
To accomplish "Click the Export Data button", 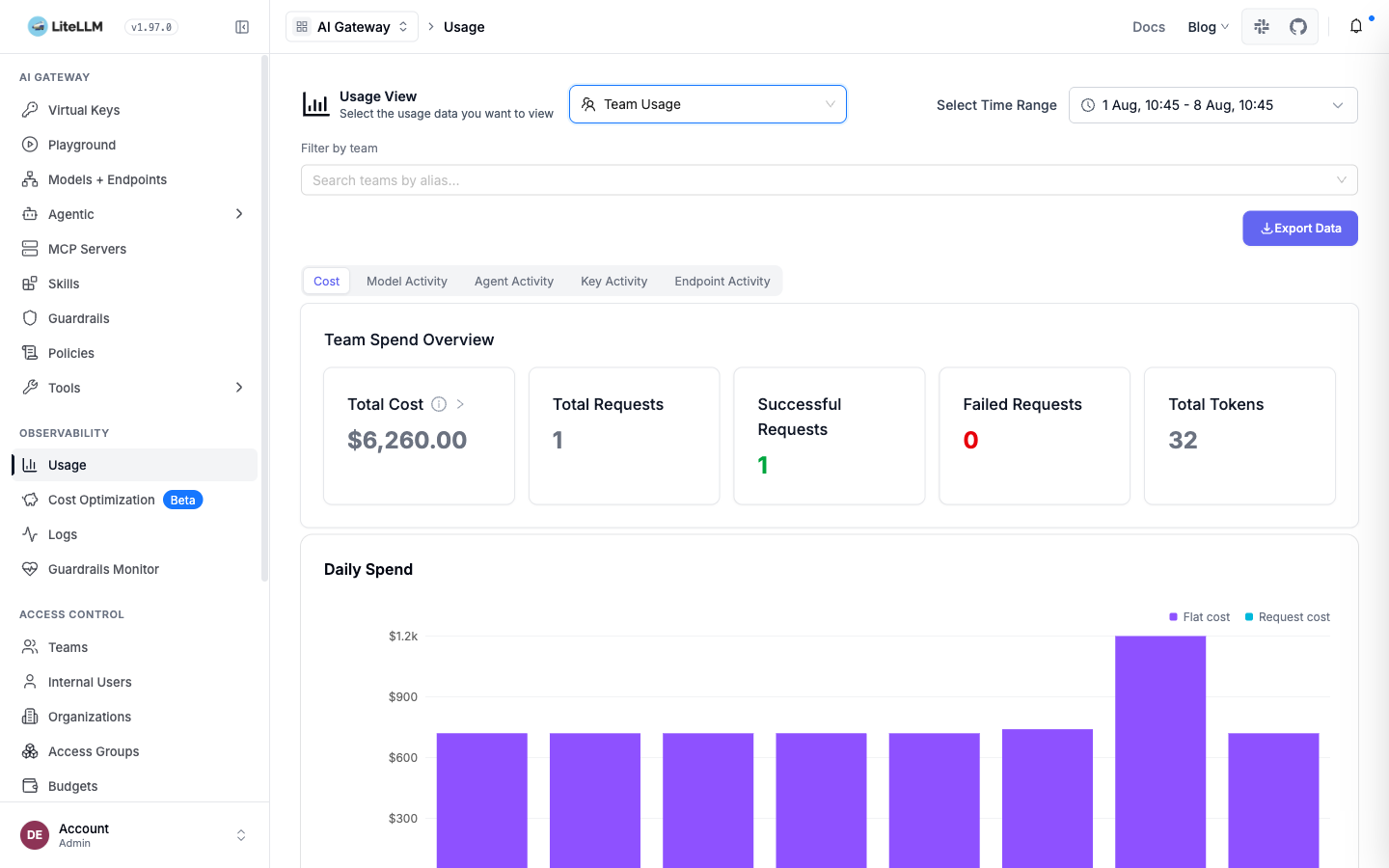I will click(x=1300, y=229).
